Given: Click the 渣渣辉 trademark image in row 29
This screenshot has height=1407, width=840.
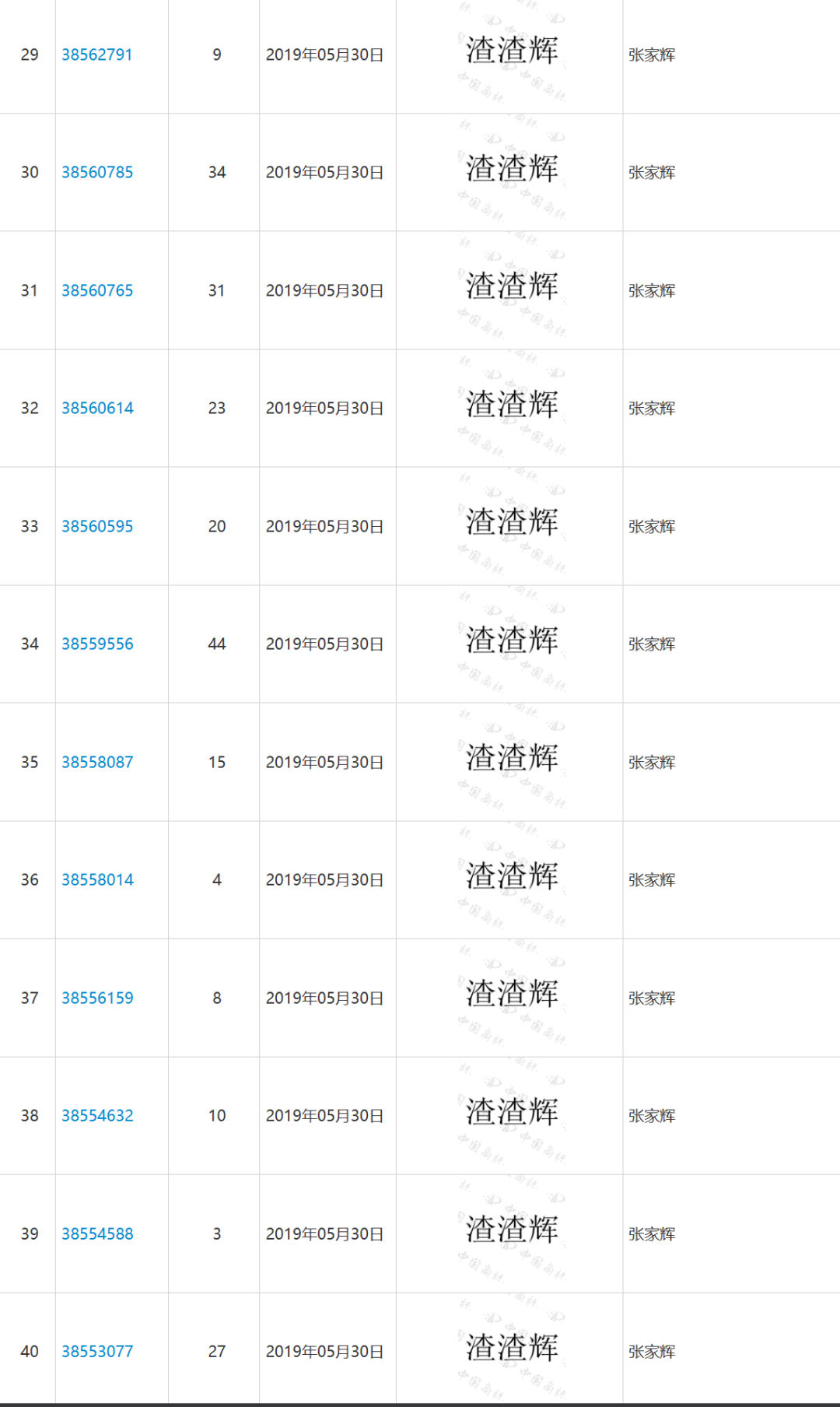Looking at the screenshot, I should click(511, 51).
